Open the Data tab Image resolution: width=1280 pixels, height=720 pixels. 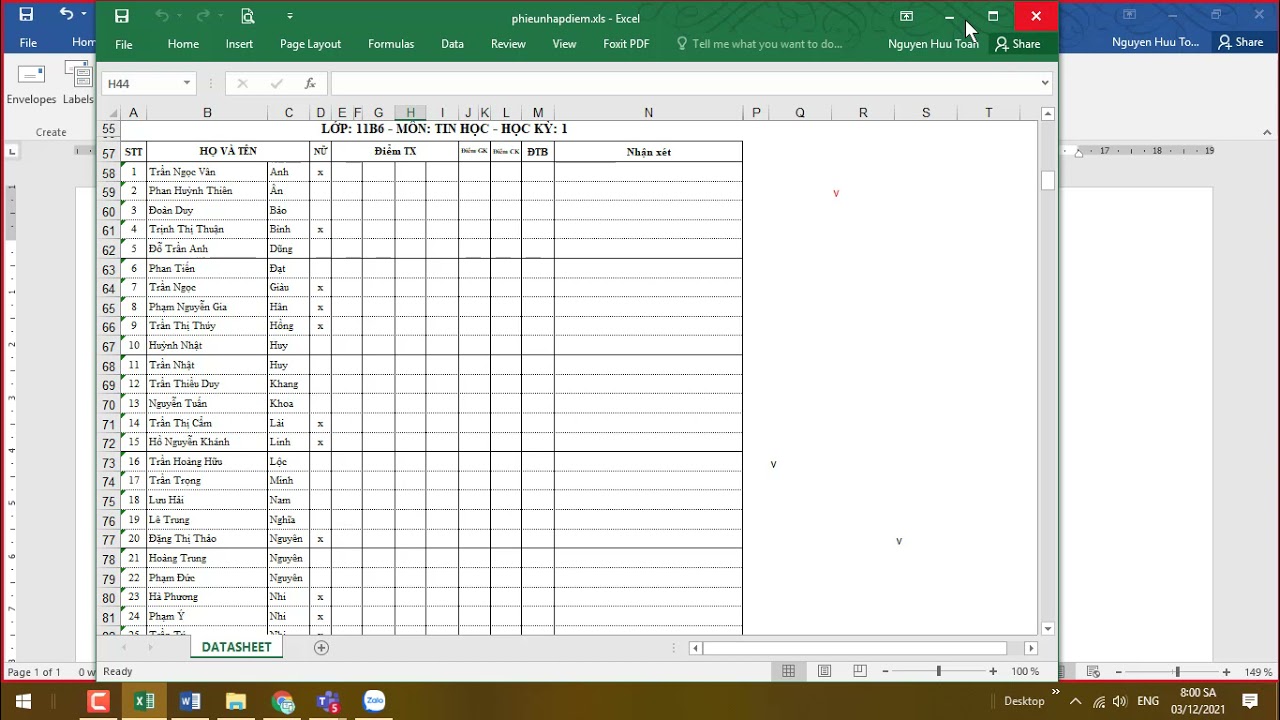[452, 44]
